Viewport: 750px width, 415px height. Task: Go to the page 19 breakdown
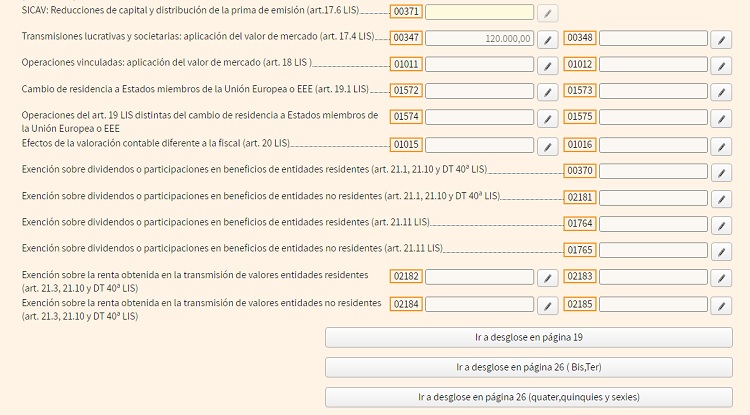529,338
